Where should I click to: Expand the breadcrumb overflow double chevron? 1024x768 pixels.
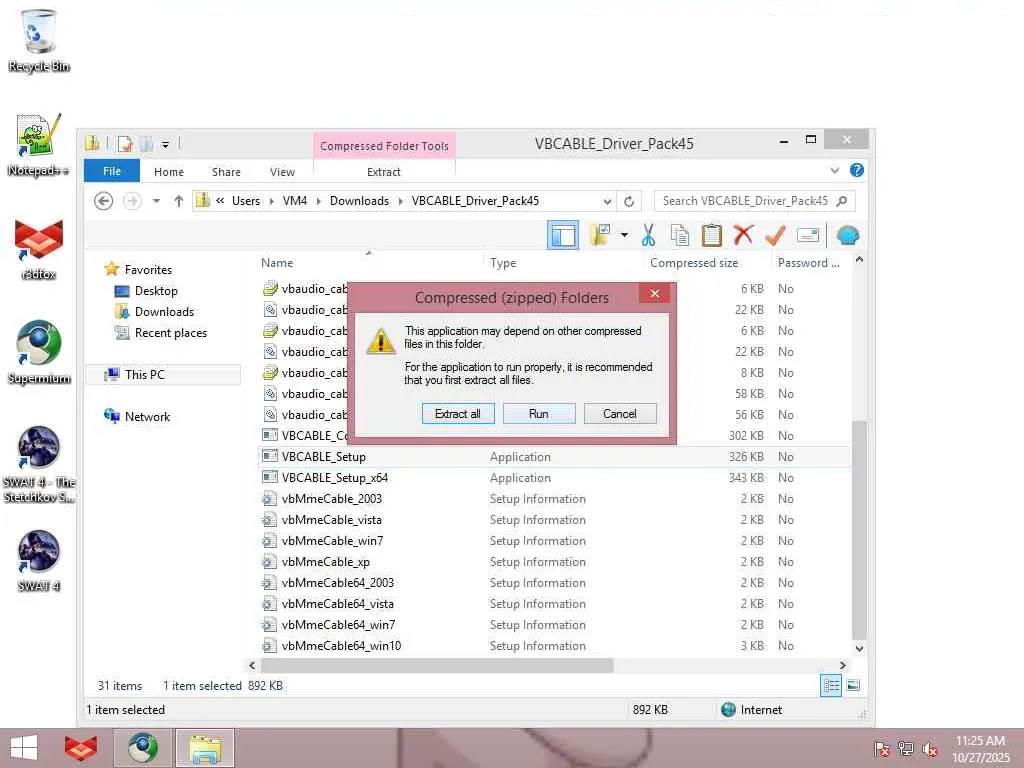pos(220,200)
